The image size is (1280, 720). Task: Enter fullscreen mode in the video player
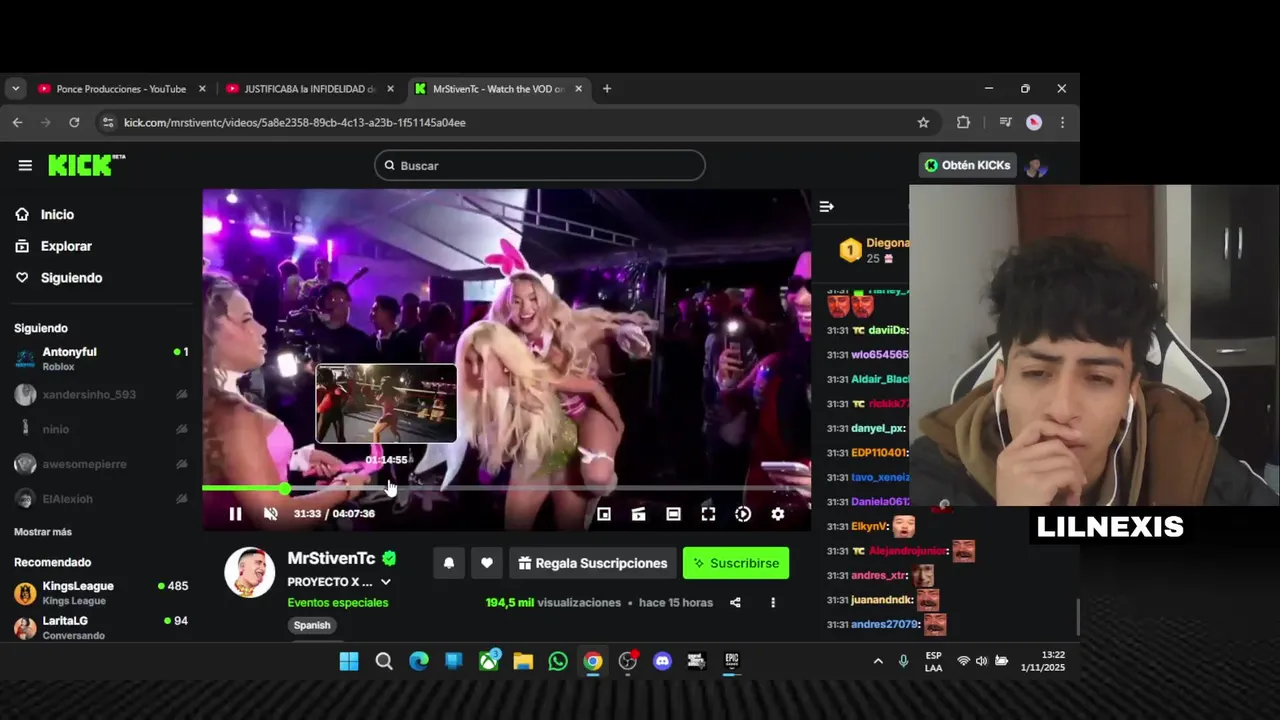[708, 514]
